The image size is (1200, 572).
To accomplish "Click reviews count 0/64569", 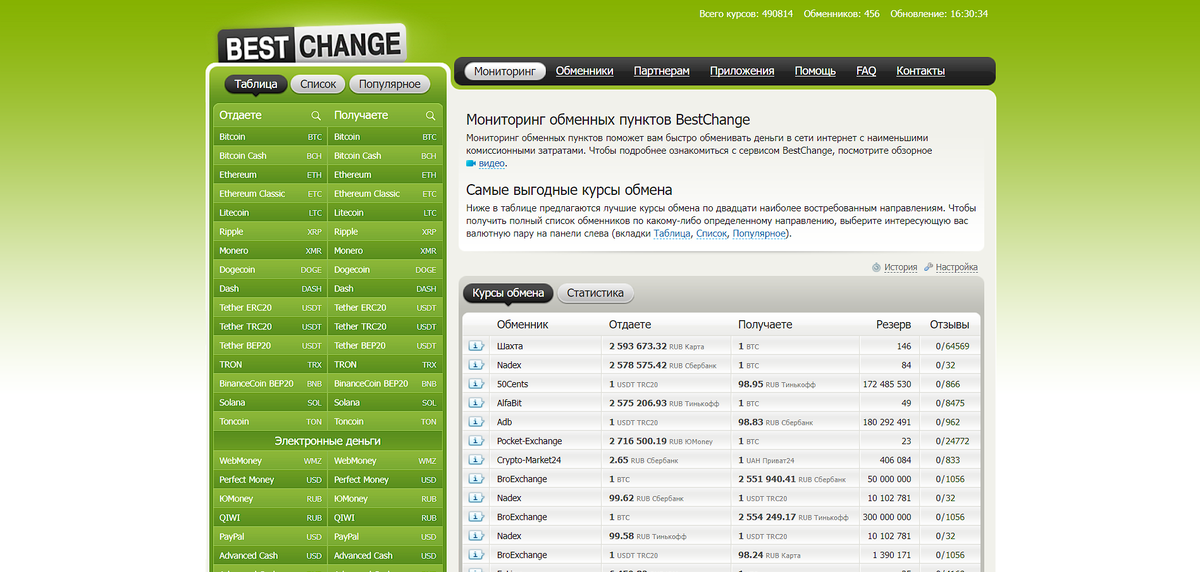I will [952, 346].
